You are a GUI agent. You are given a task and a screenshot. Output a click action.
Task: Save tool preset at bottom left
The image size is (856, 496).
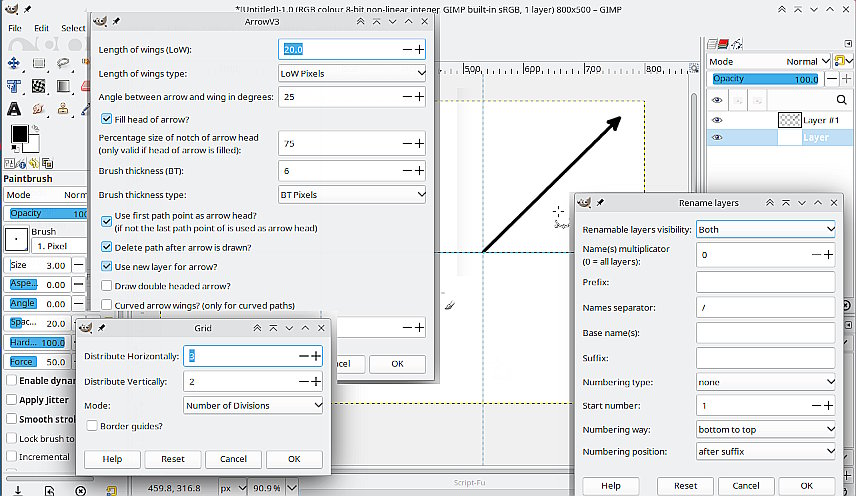click(17, 491)
